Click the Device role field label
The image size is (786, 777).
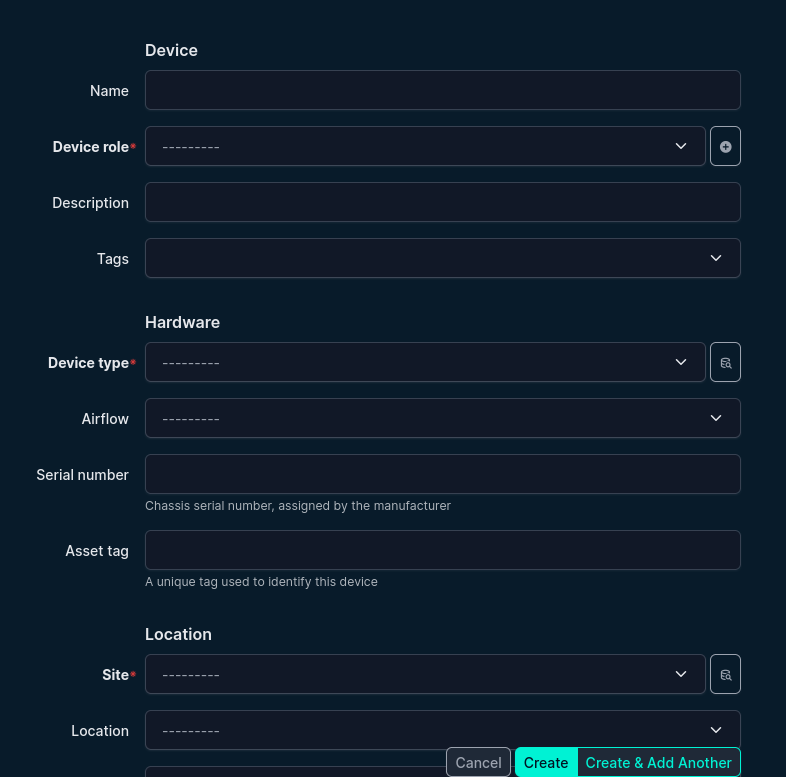(91, 146)
